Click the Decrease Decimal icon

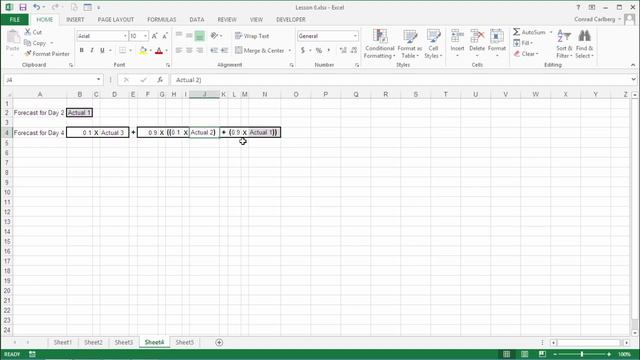tap(353, 50)
